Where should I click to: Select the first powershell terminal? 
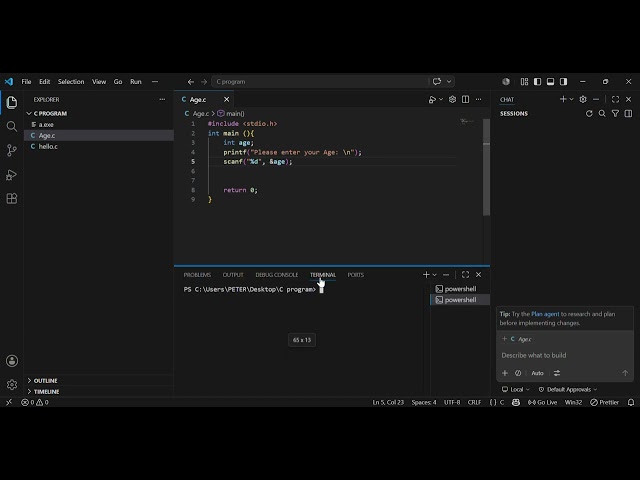(460, 289)
